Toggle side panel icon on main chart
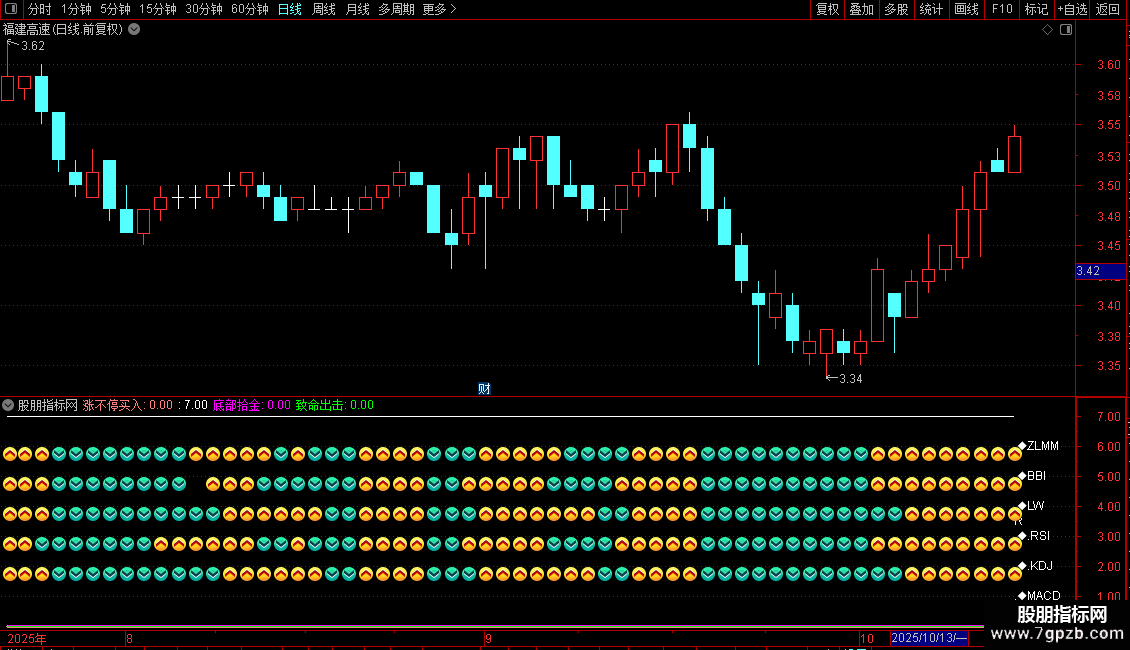 click(1066, 30)
